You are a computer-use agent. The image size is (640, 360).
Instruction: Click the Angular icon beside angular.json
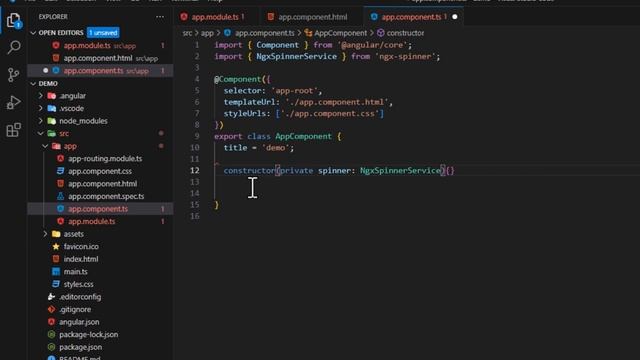51,322
